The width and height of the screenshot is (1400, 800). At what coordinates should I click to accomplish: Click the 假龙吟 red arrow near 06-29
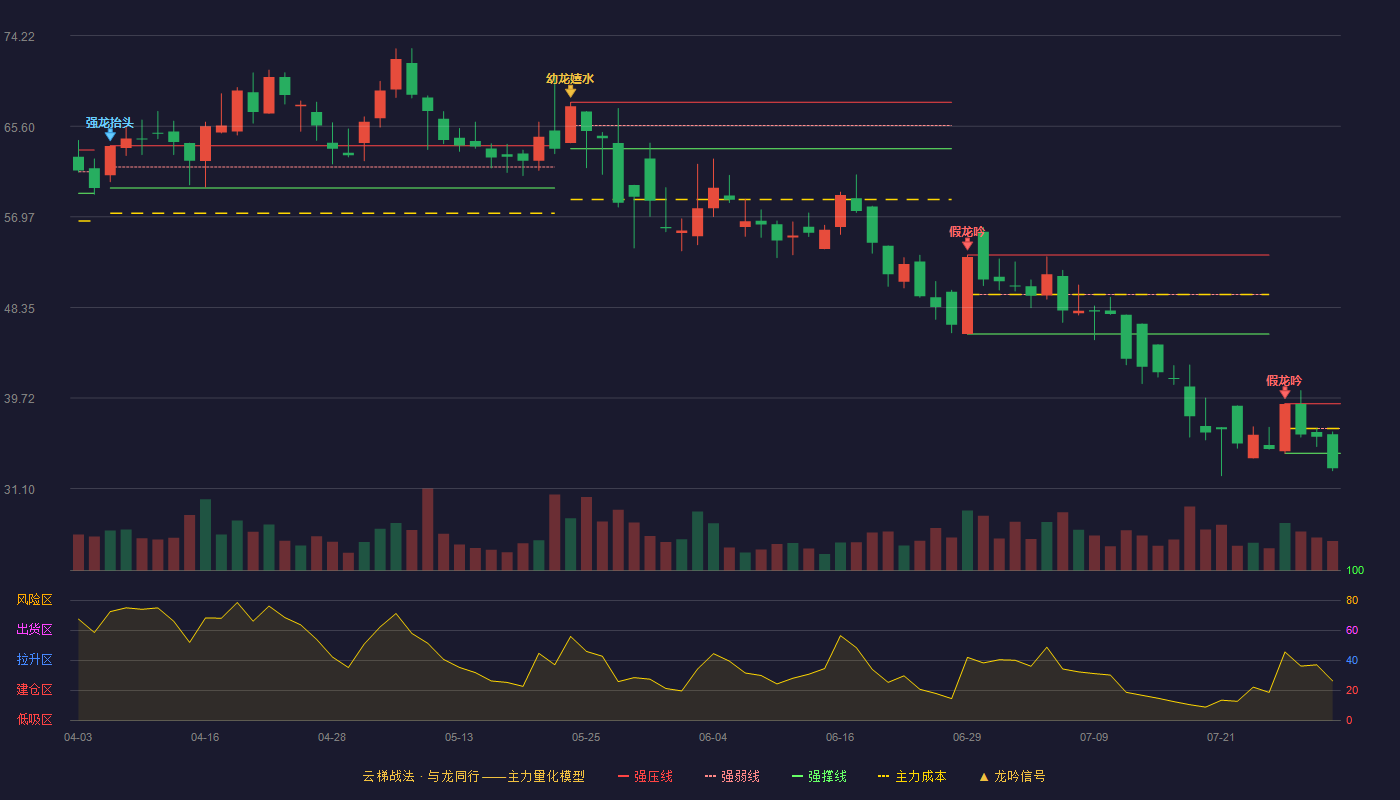point(967,244)
